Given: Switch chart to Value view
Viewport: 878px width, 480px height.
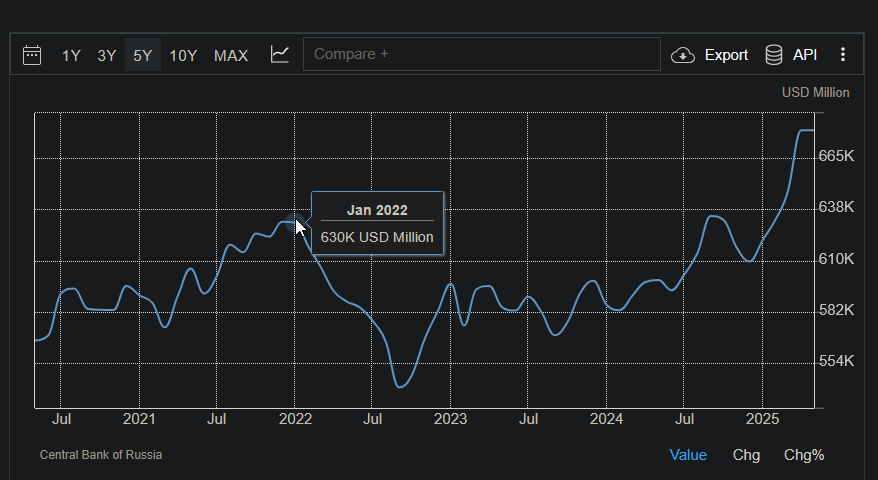Looking at the screenshot, I should click(x=688, y=455).
